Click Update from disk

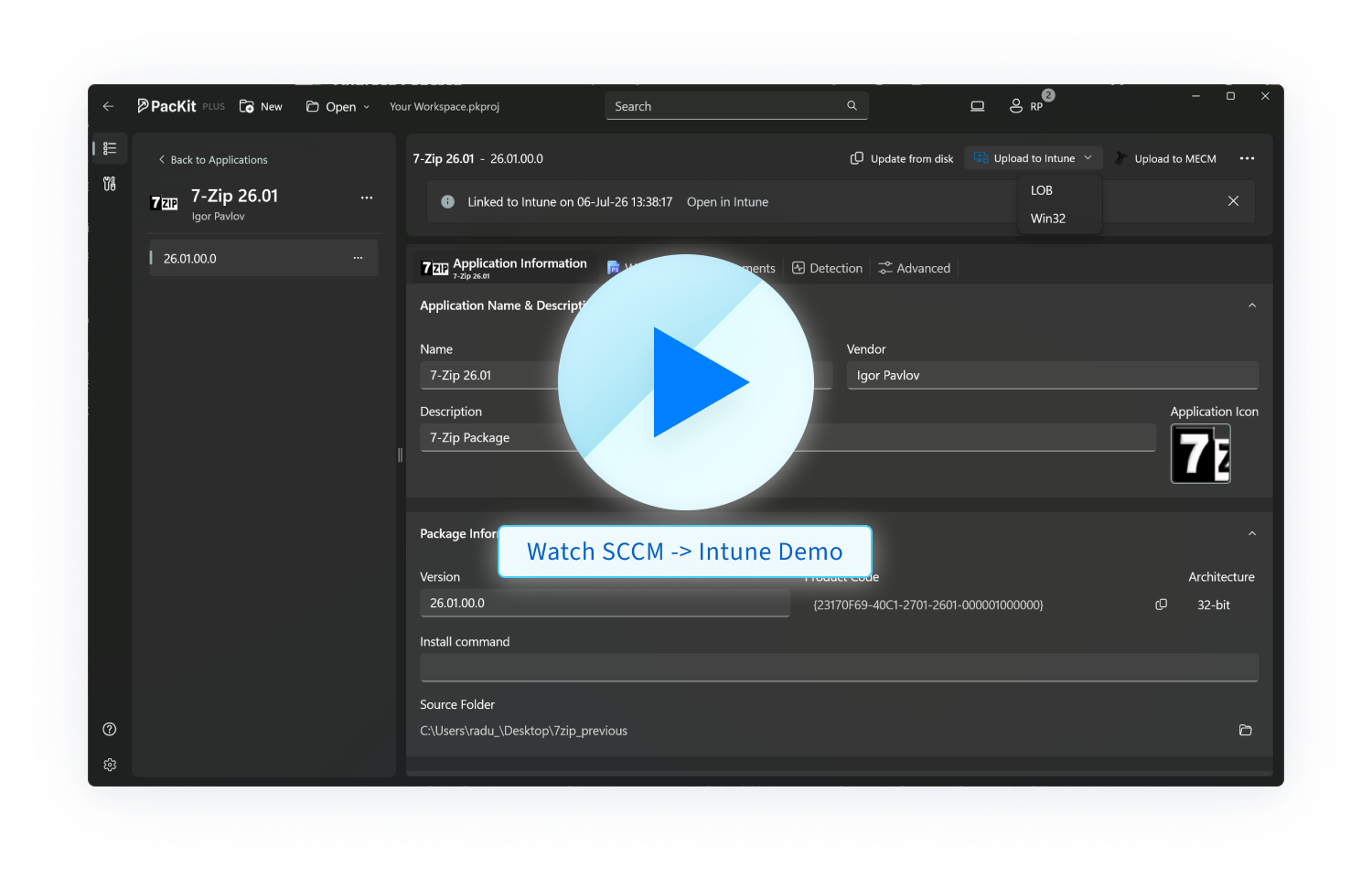click(902, 158)
